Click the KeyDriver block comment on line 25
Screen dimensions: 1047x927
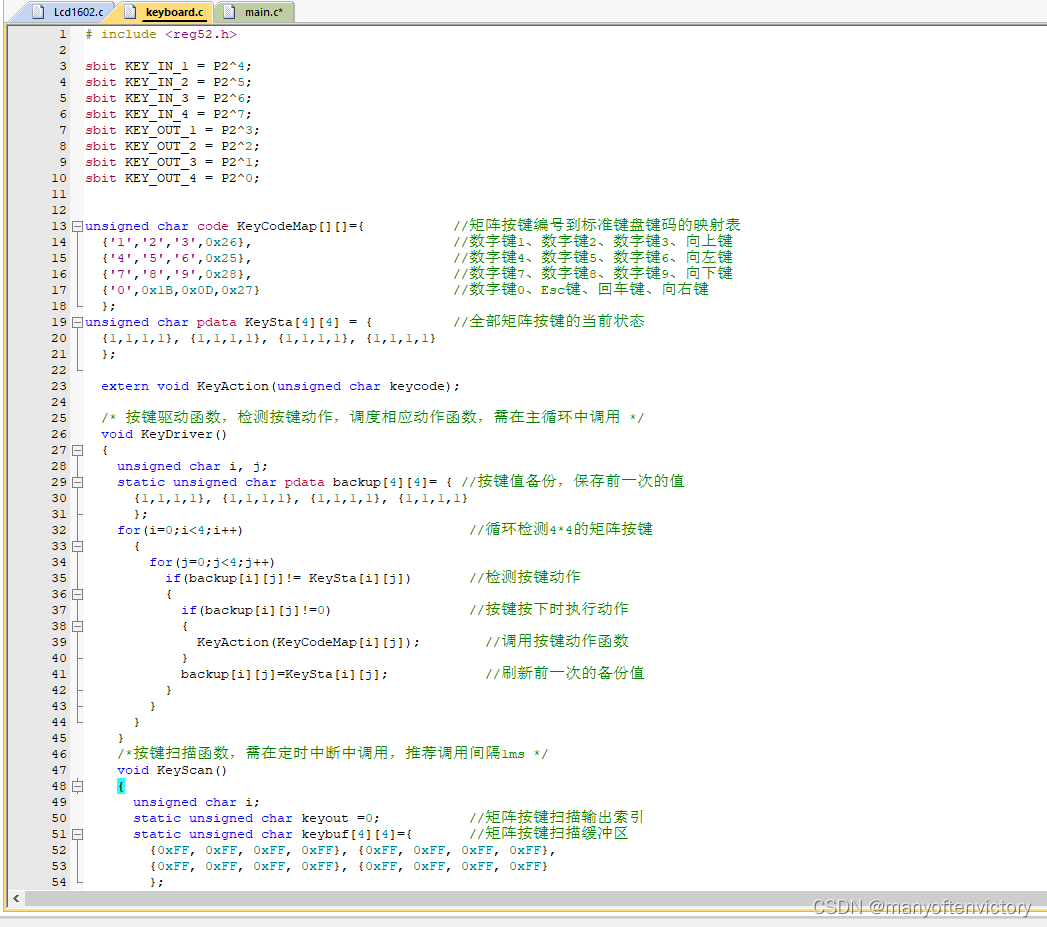point(373,418)
